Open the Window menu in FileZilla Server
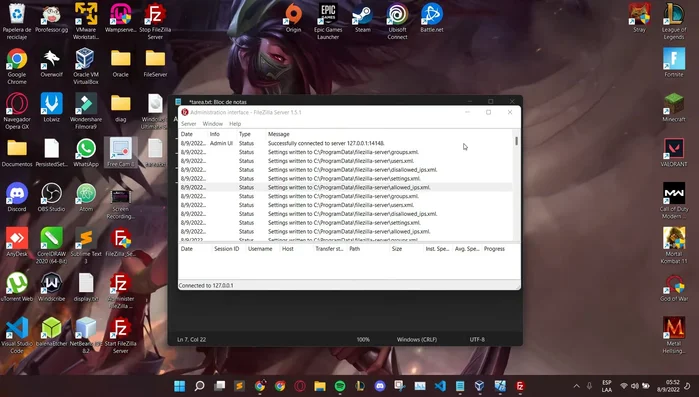This screenshot has width=699, height=397. (x=213, y=124)
